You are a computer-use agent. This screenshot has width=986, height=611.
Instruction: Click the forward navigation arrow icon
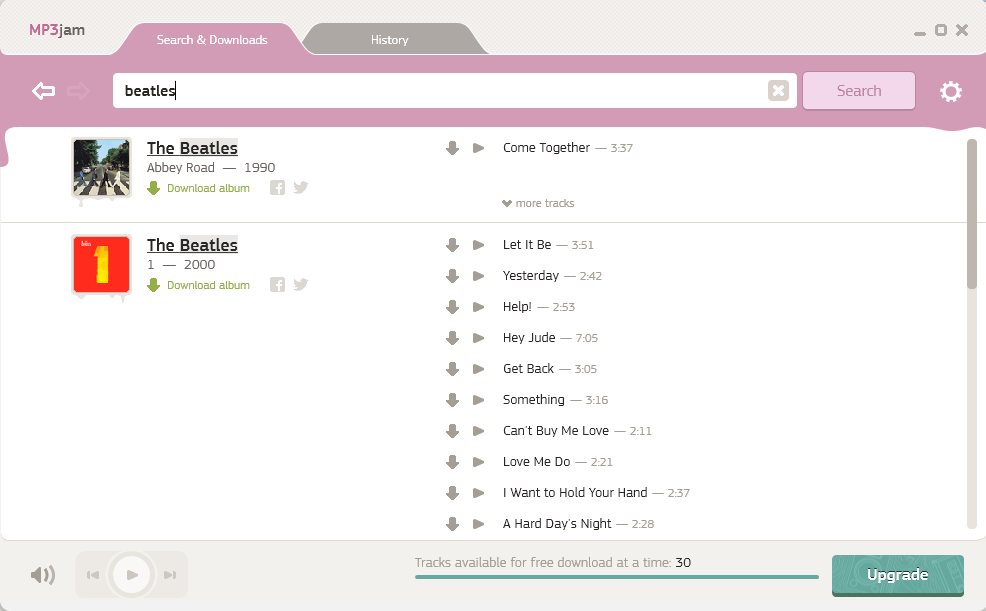78,91
